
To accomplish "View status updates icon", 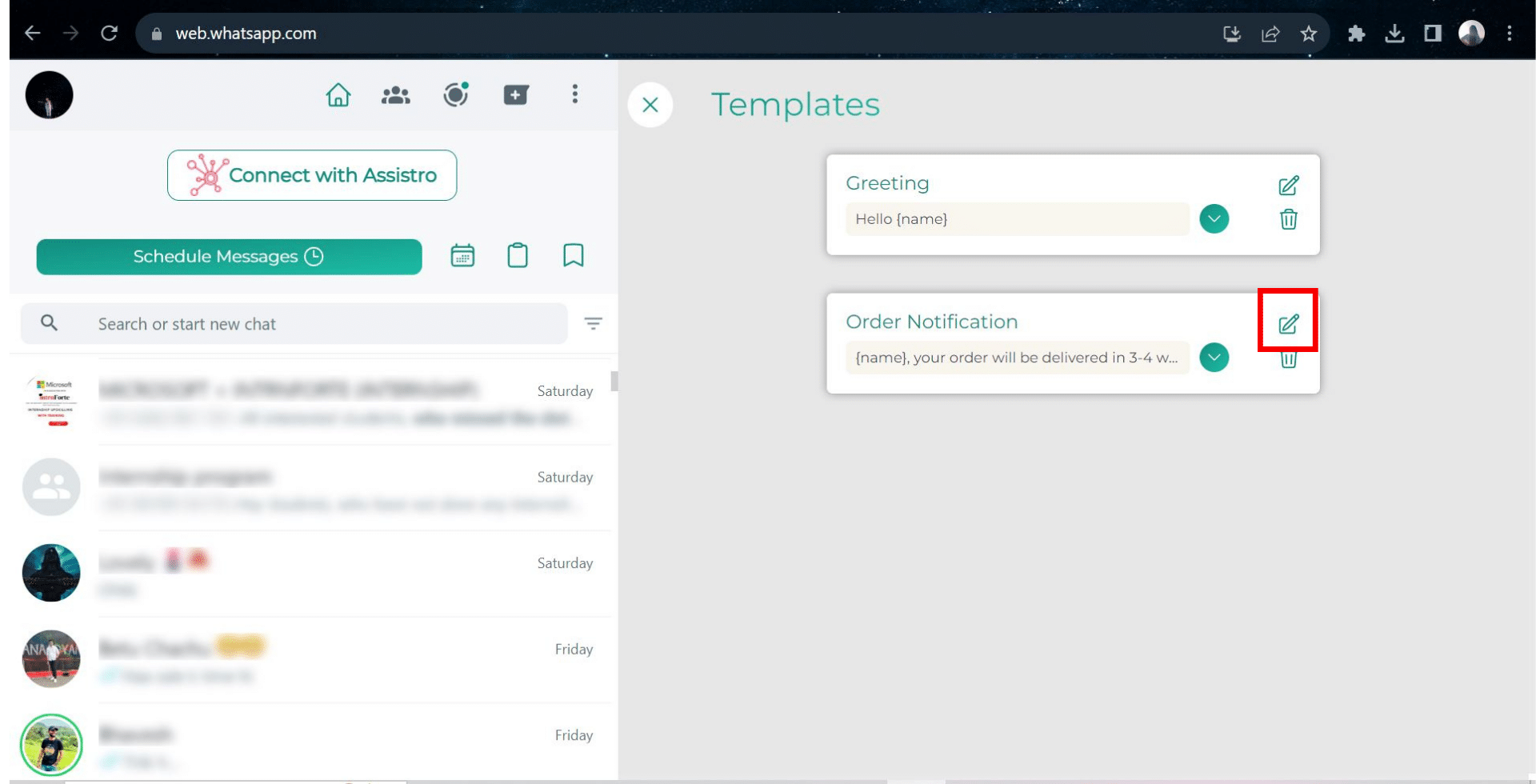I will tap(456, 94).
